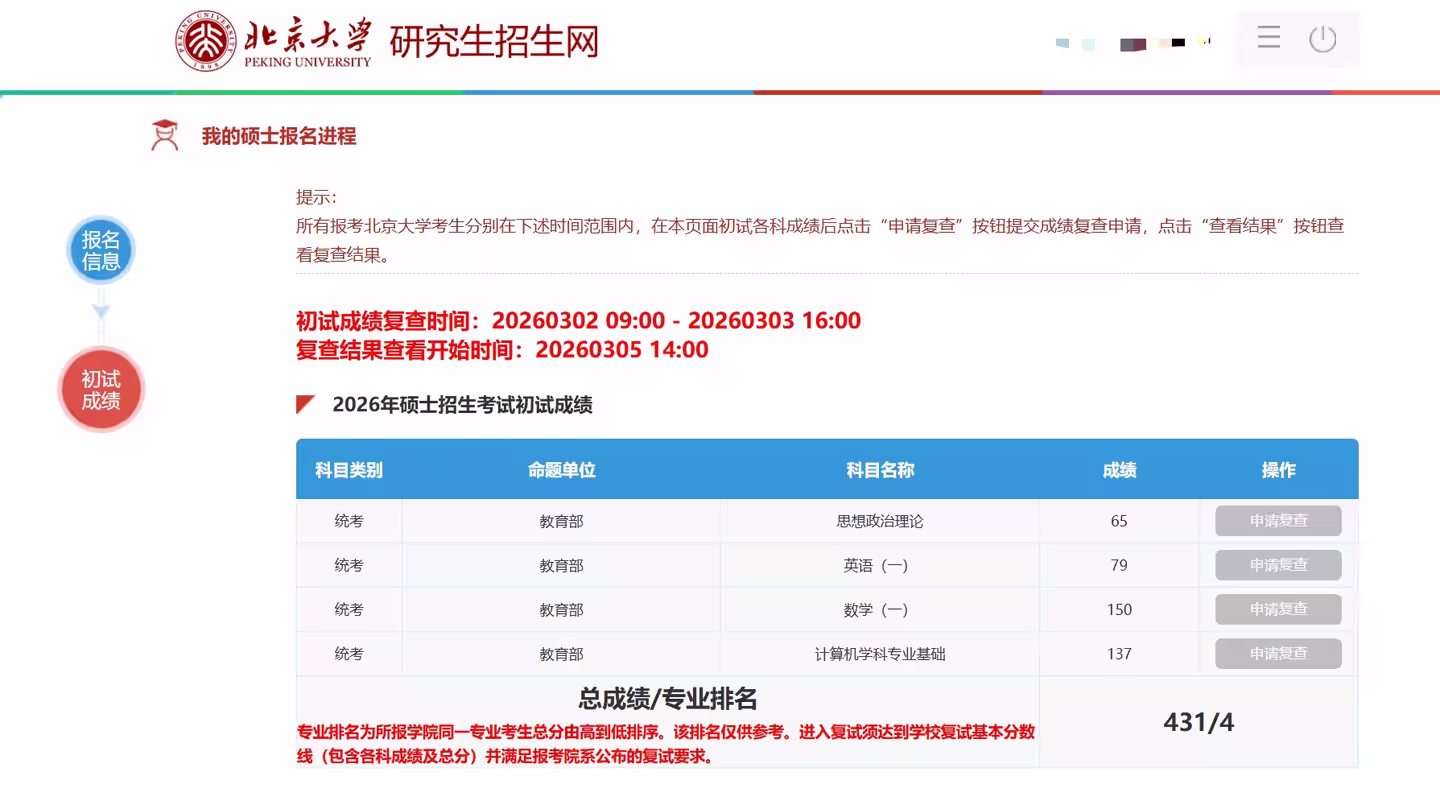Click 申请复查 for 英语（一）

click(x=1278, y=565)
